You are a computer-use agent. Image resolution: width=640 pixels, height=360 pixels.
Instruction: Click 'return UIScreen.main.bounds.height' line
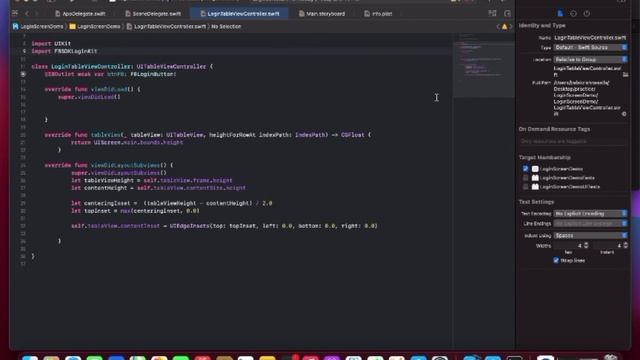(x=127, y=142)
